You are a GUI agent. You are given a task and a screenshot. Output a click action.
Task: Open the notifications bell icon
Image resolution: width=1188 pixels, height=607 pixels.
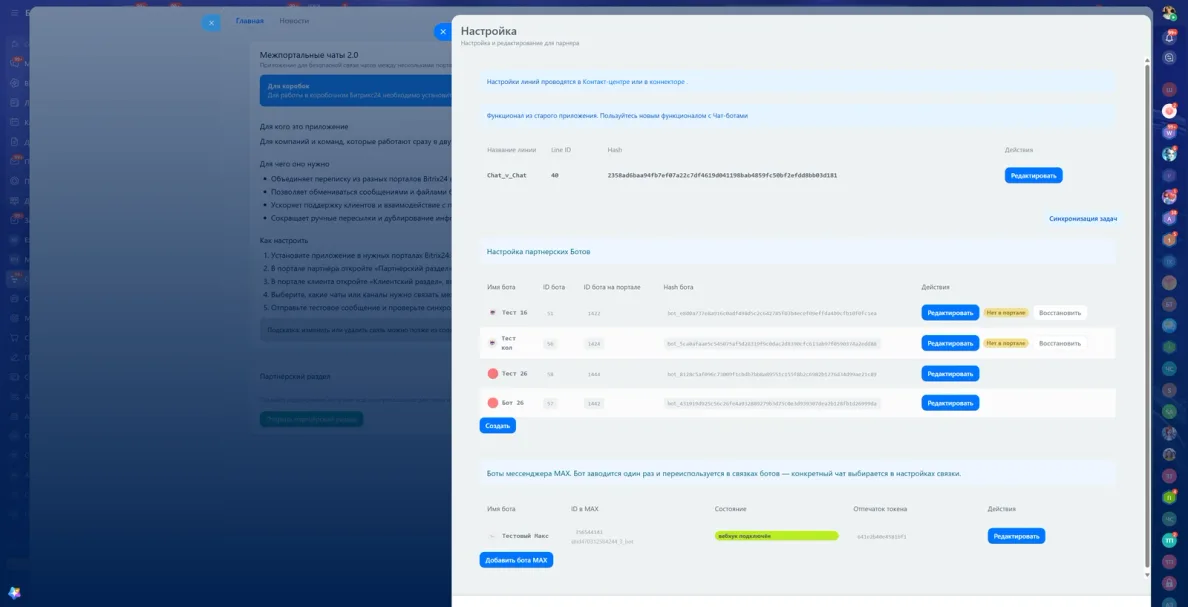click(1169, 37)
